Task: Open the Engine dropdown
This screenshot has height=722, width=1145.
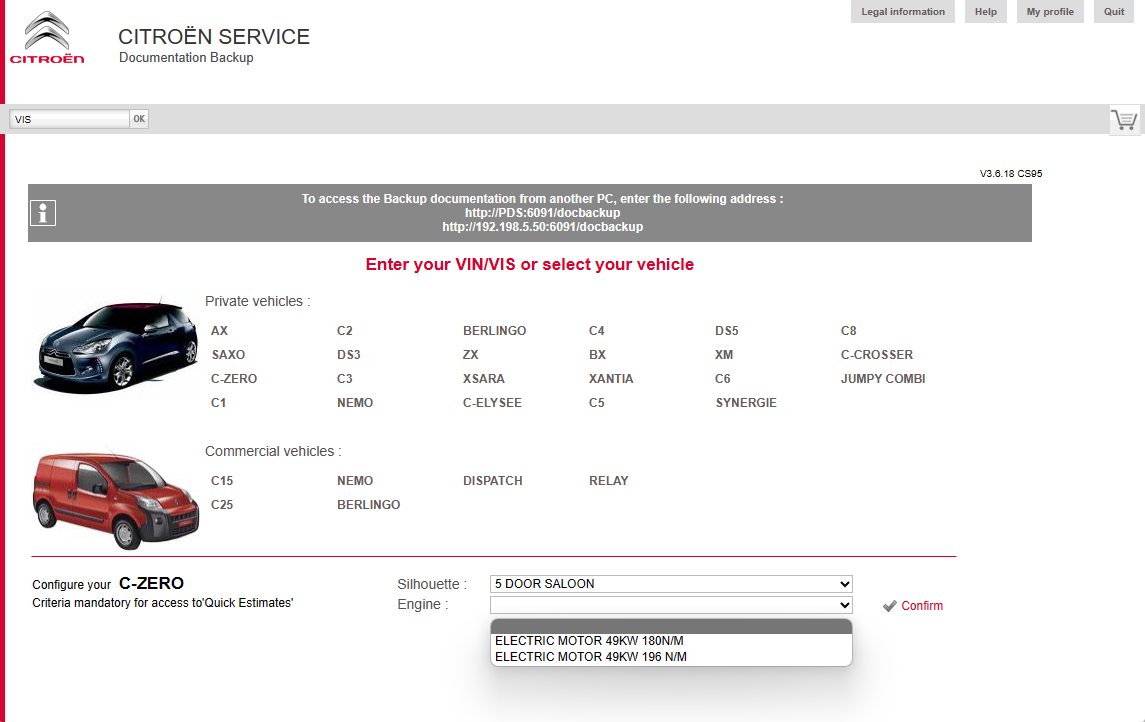Action: click(670, 605)
